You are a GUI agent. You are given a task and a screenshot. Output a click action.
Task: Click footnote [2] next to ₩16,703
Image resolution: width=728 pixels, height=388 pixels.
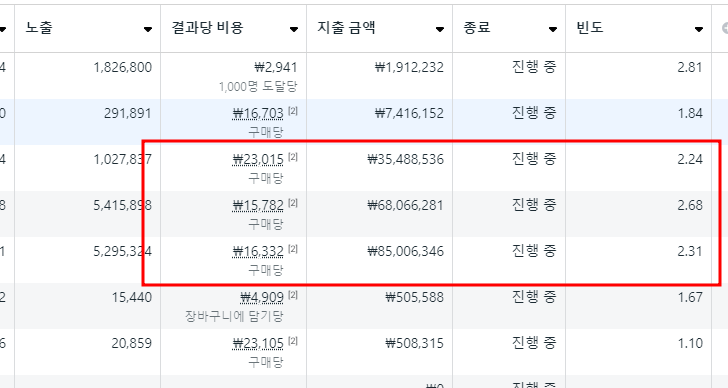[x=292, y=110]
